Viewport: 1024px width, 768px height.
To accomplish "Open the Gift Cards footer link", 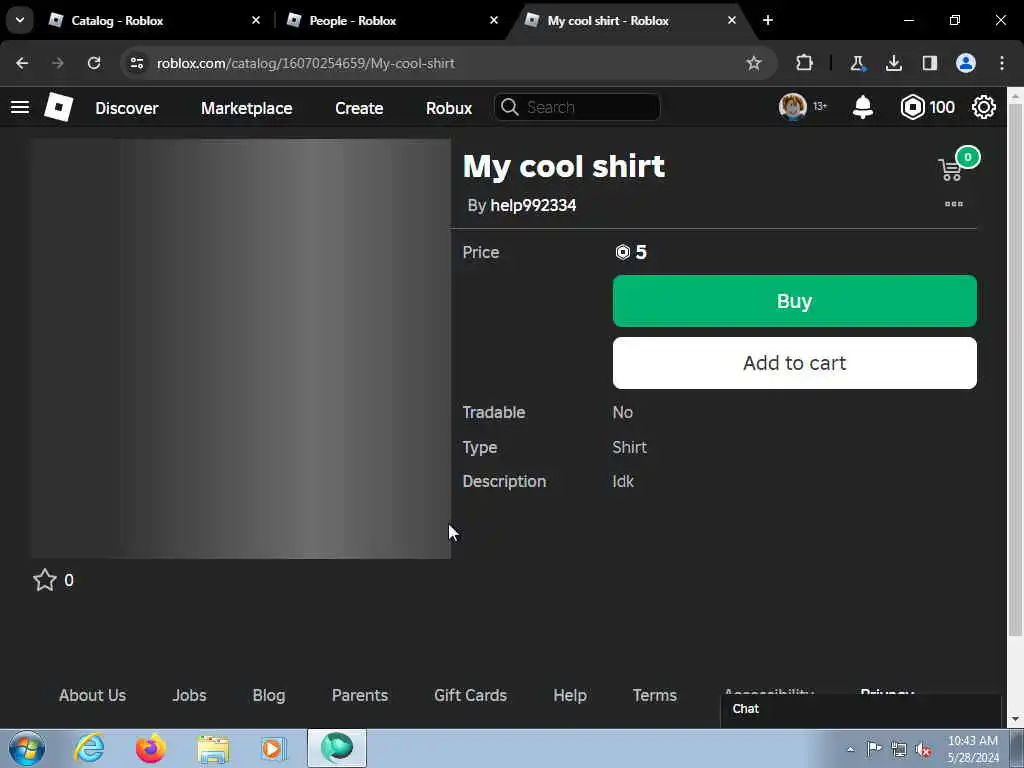I will click(470, 696).
